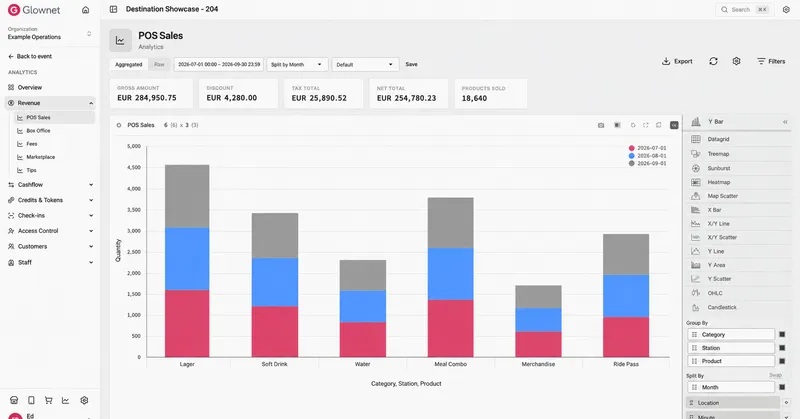
Task: Toggle the square next to Month split
Action: [782, 387]
